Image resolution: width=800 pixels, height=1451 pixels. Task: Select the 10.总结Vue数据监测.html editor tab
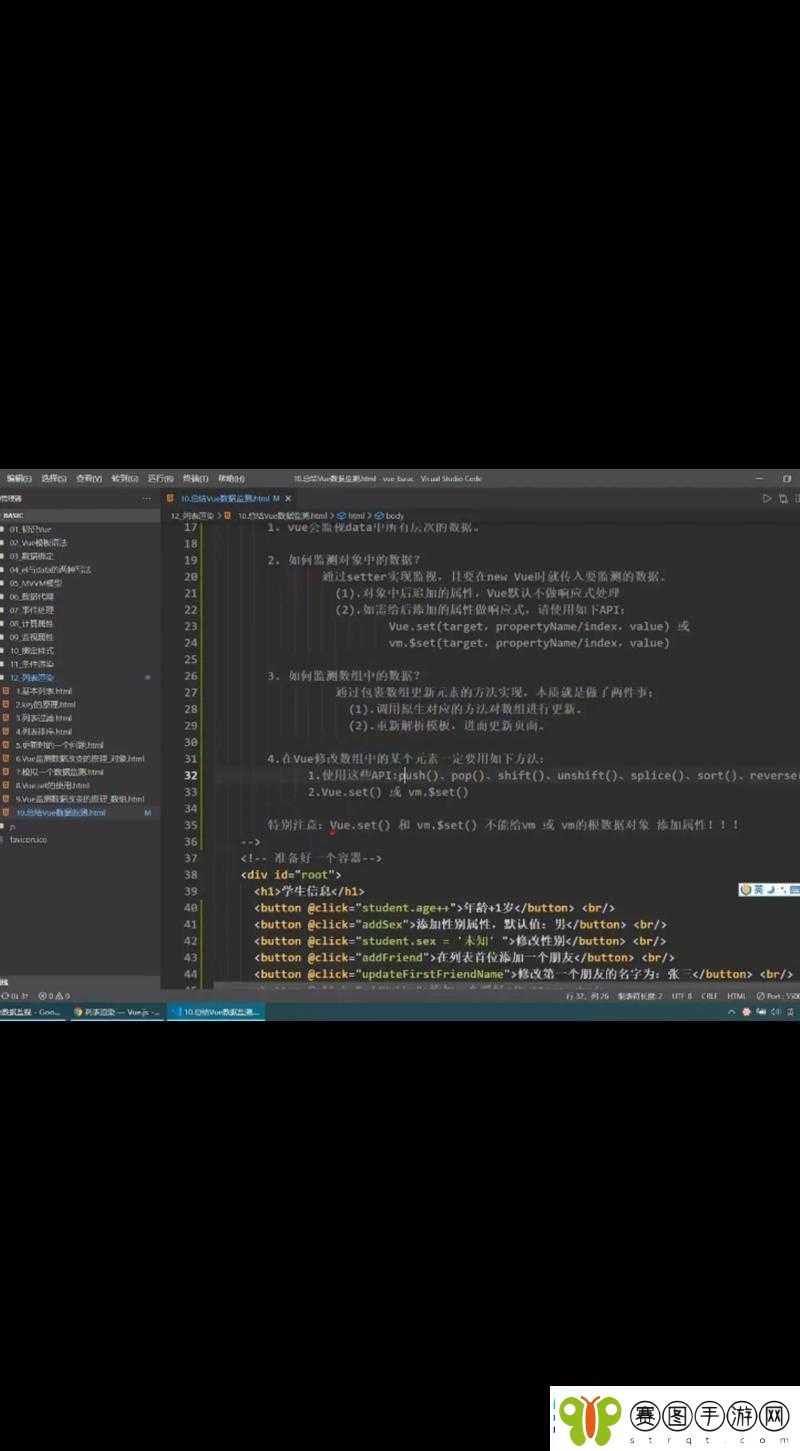click(x=229, y=498)
